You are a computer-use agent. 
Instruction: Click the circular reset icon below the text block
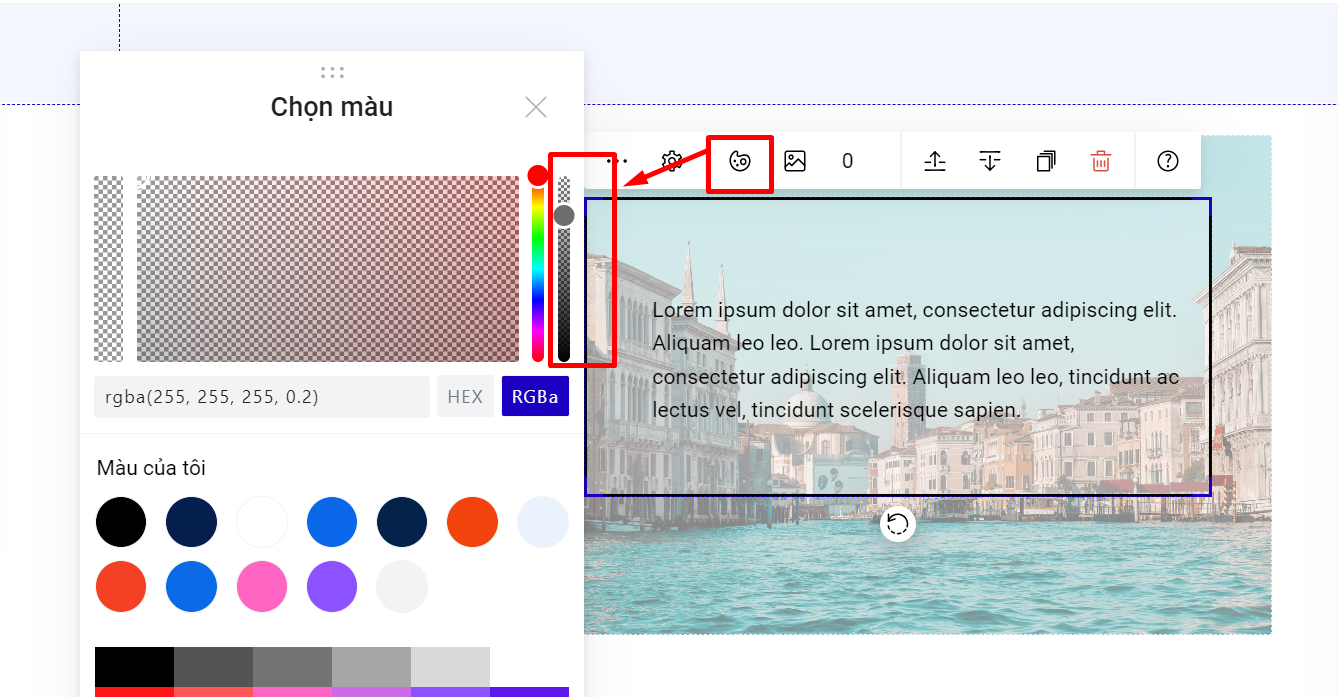coord(898,524)
